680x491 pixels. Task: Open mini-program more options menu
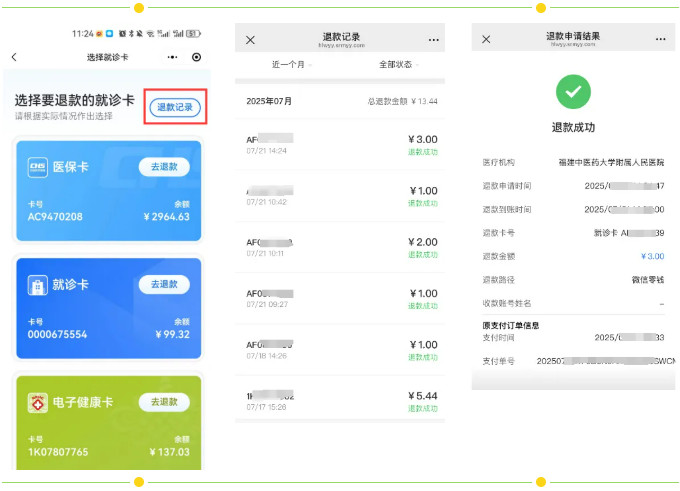click(x=172, y=57)
